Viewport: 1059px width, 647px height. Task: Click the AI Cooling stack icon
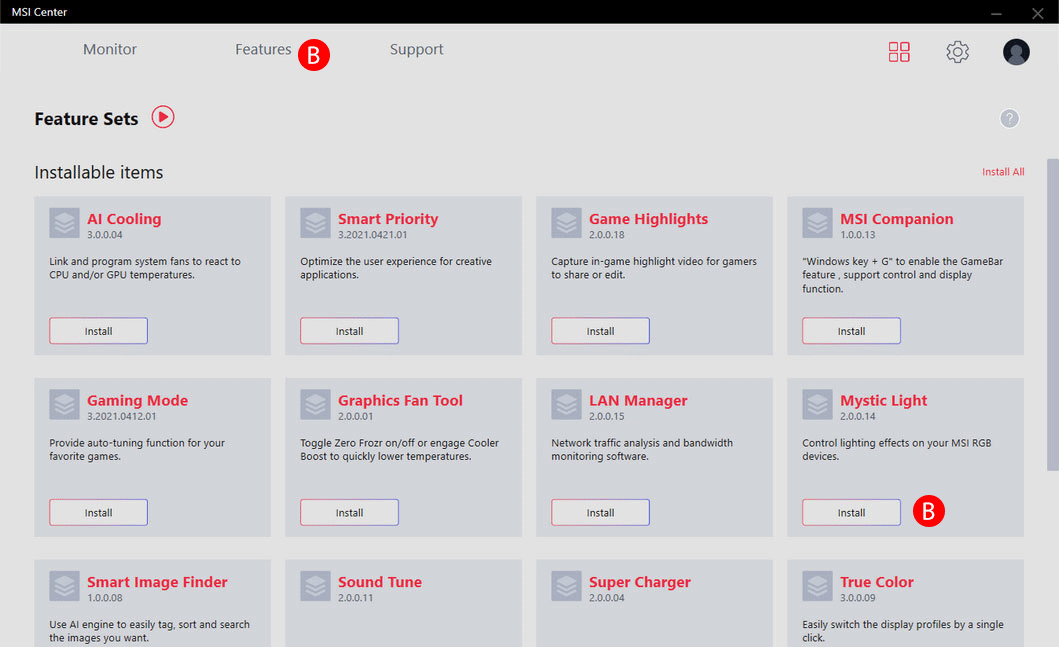(64, 223)
